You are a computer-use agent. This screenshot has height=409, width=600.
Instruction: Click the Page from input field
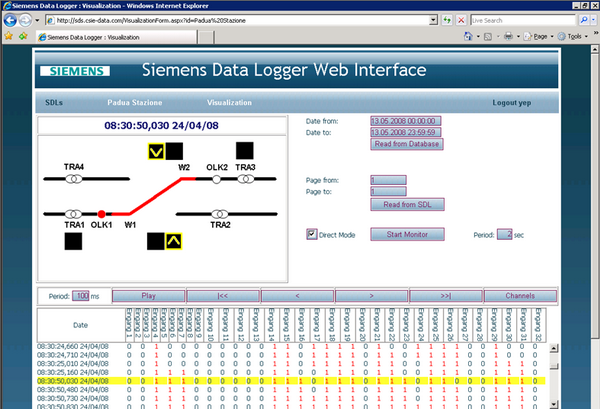point(388,180)
